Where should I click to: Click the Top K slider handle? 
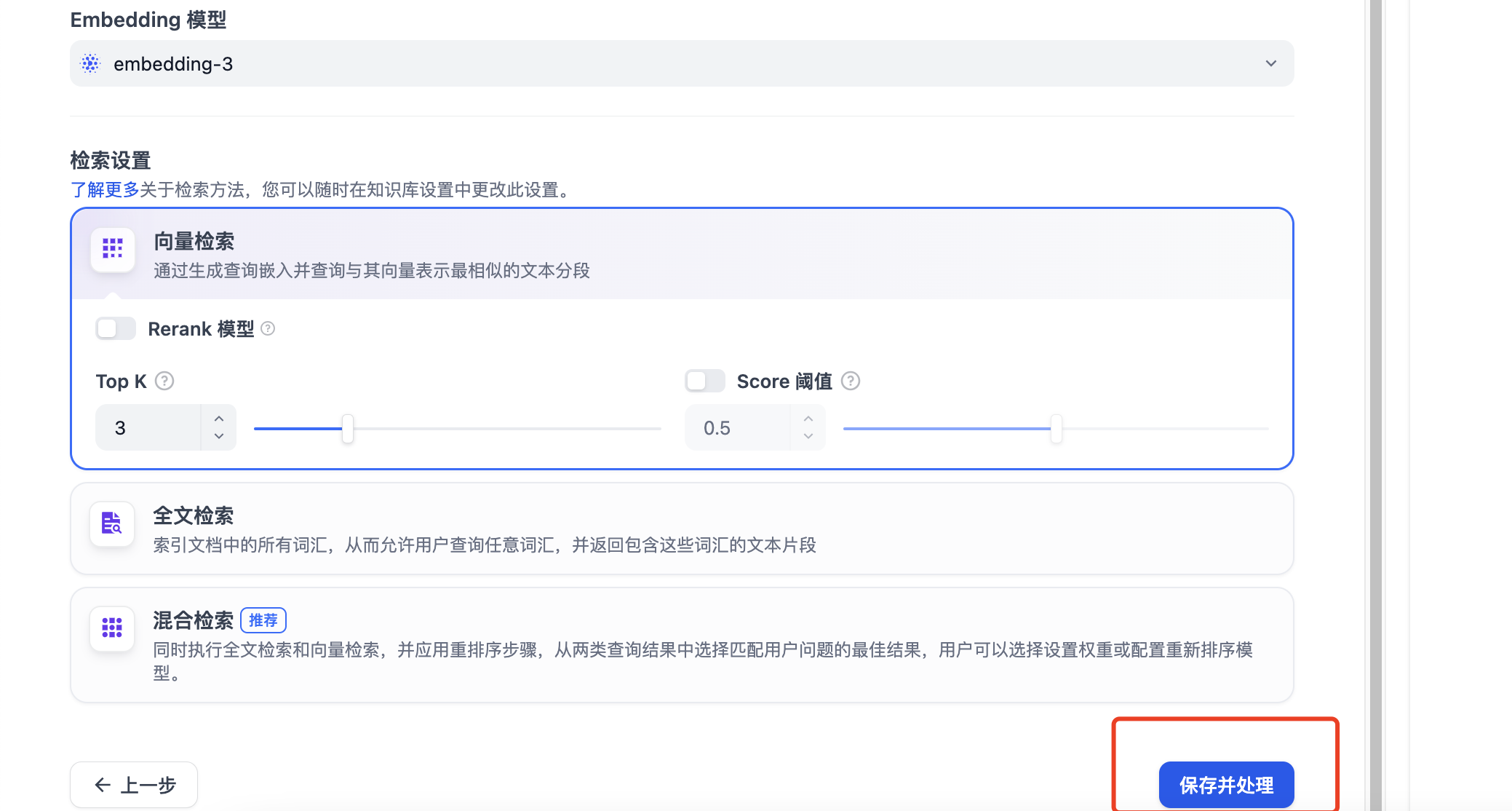348,429
